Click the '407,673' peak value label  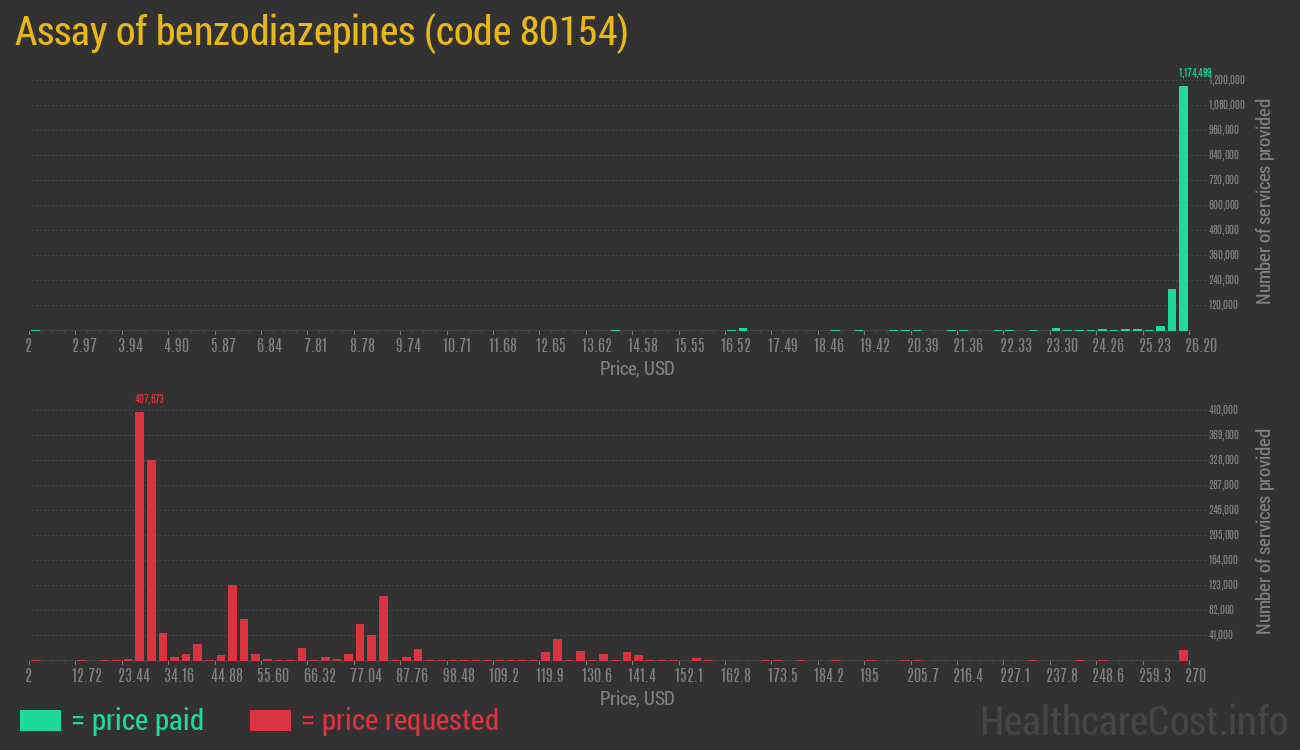tap(149, 399)
